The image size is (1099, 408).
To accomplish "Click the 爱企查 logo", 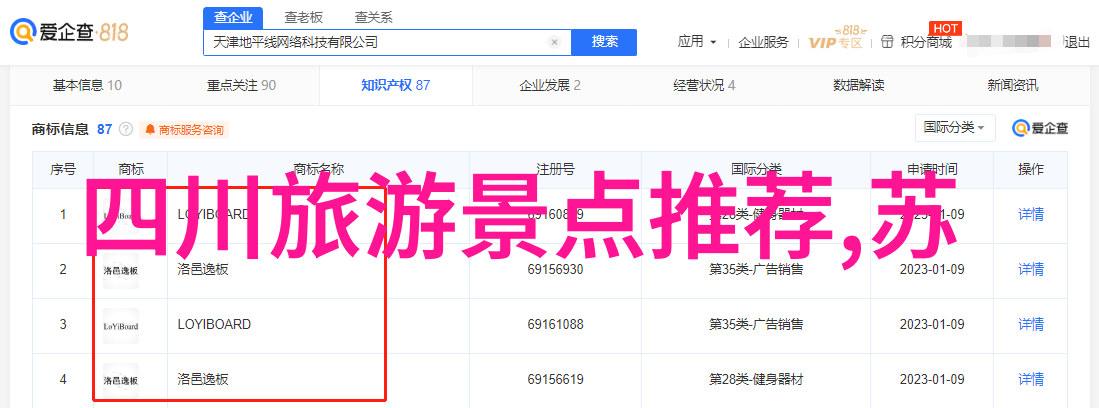I will tap(69, 32).
